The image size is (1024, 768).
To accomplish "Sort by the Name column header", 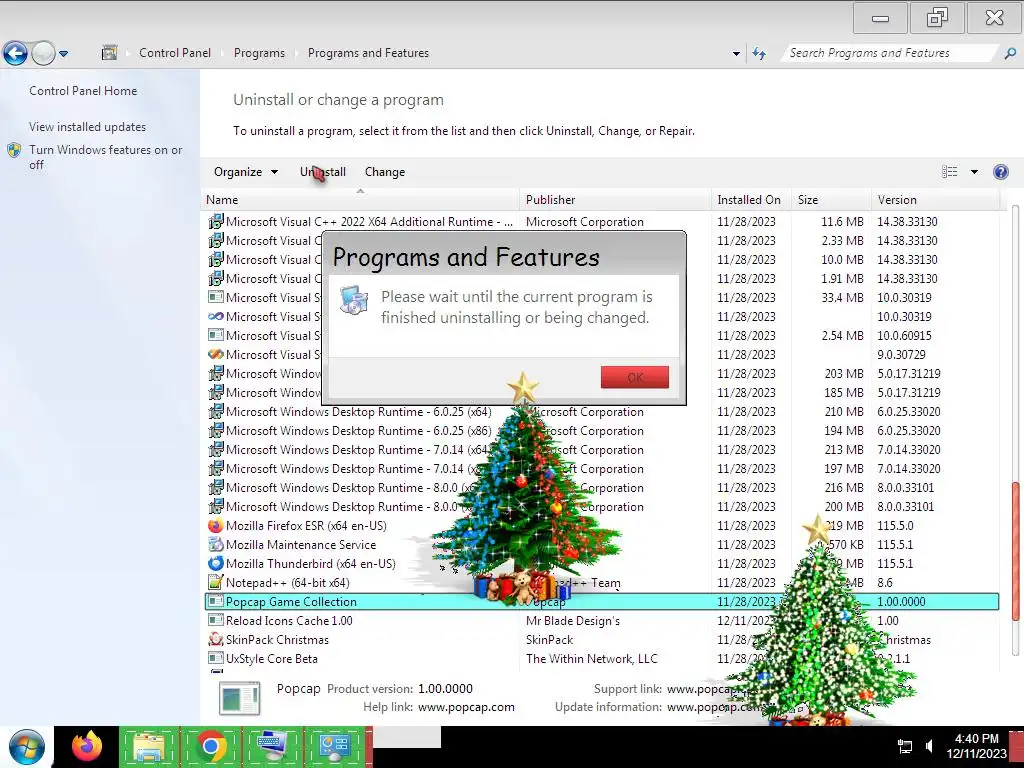I will click(x=360, y=200).
